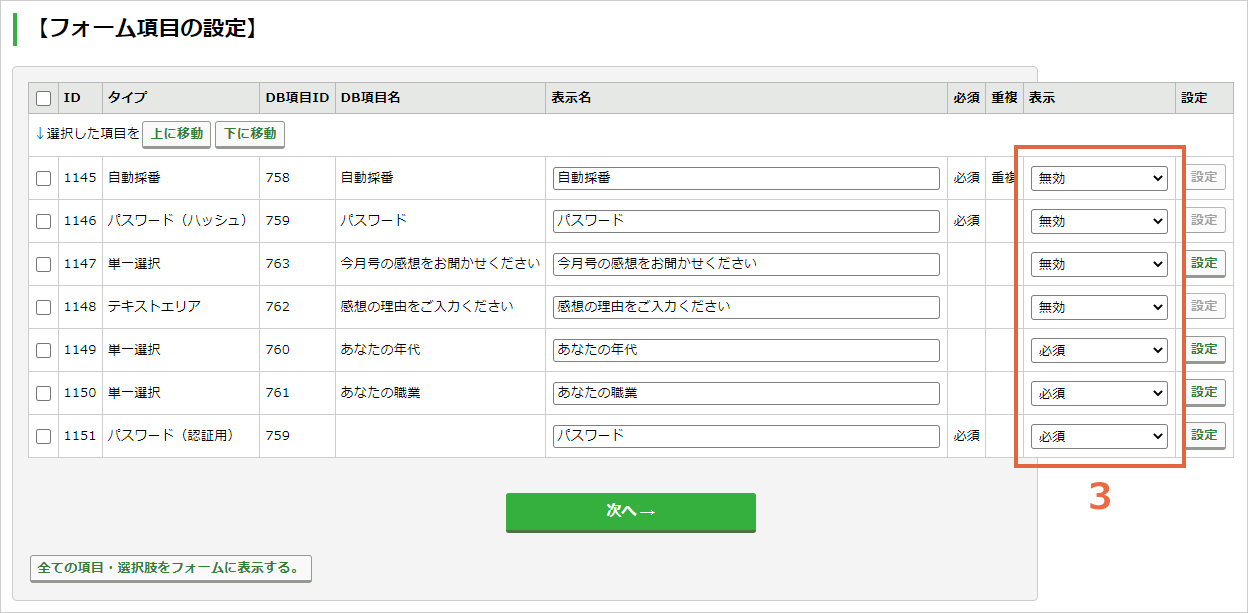Screen dimensions: 1248x613
Task: Expand the 表示 dropdown for row 1147
Action: coord(1099,264)
